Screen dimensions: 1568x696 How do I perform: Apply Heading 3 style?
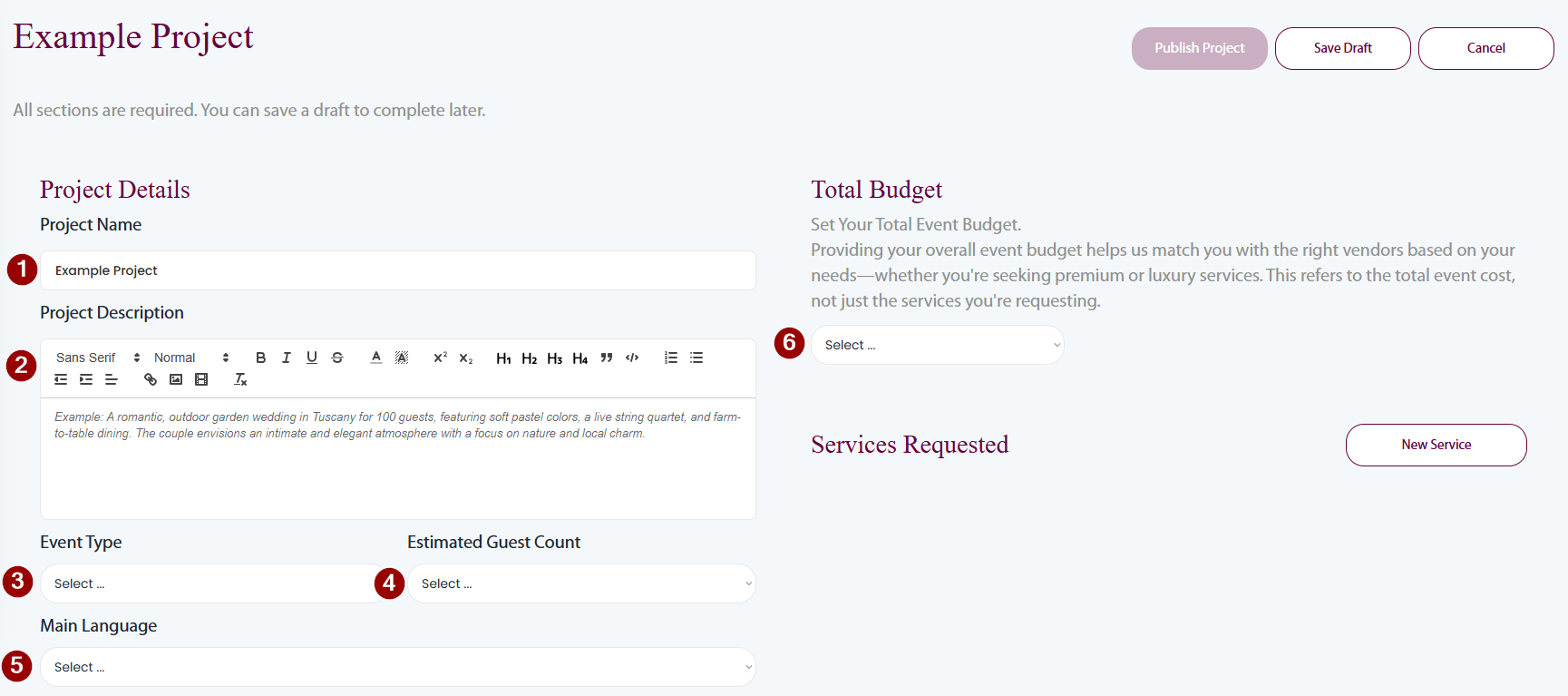554,358
